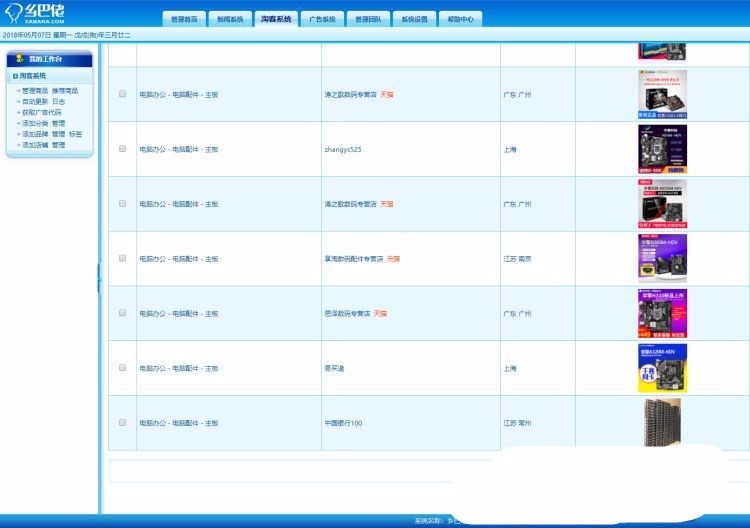Click the 乡巴佬 XABARA.COM logo
The width and height of the screenshot is (750, 528).
[x=34, y=13]
